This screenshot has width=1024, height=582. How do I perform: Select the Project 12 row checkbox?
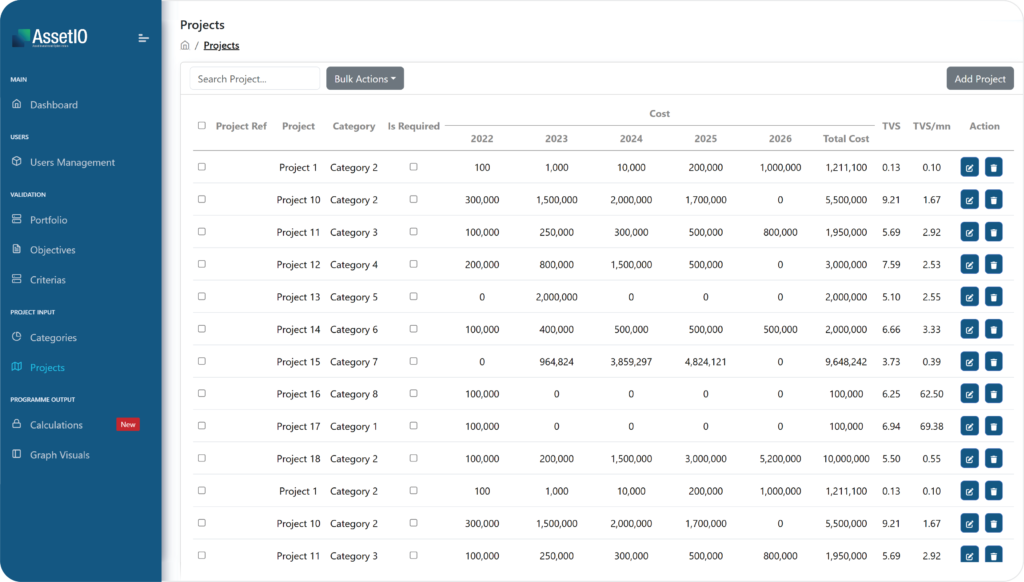(202, 264)
